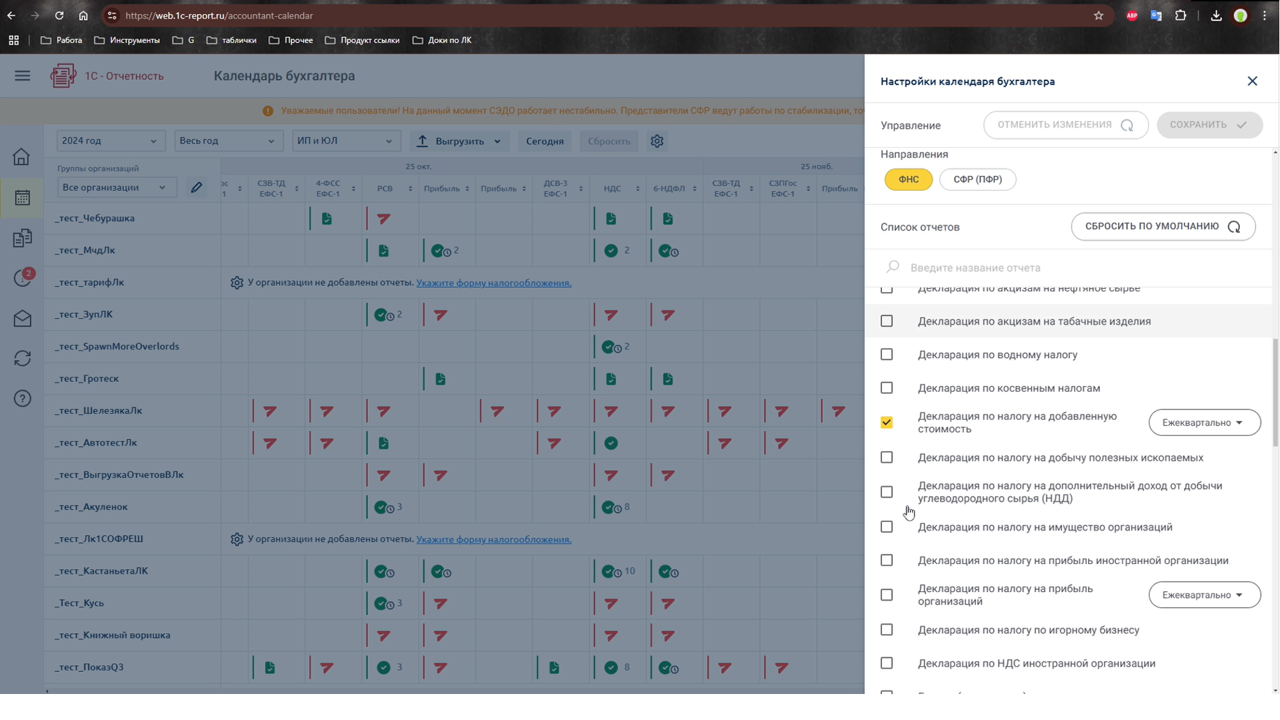Open the hamburger main menu
The height and width of the screenshot is (720, 1280).
click(22, 76)
